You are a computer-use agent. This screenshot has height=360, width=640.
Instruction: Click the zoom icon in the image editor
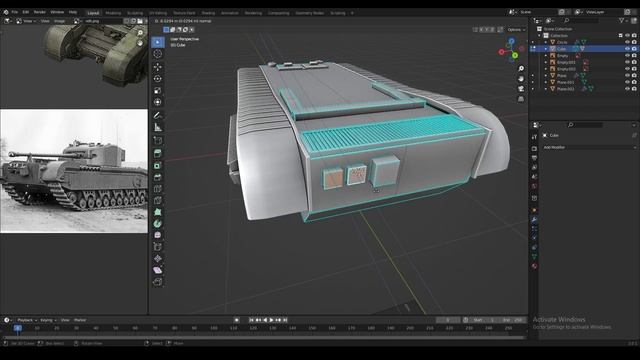click(140, 33)
